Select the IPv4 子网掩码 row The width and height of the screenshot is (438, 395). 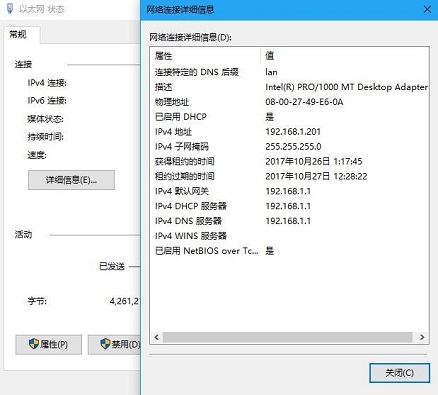point(289,147)
